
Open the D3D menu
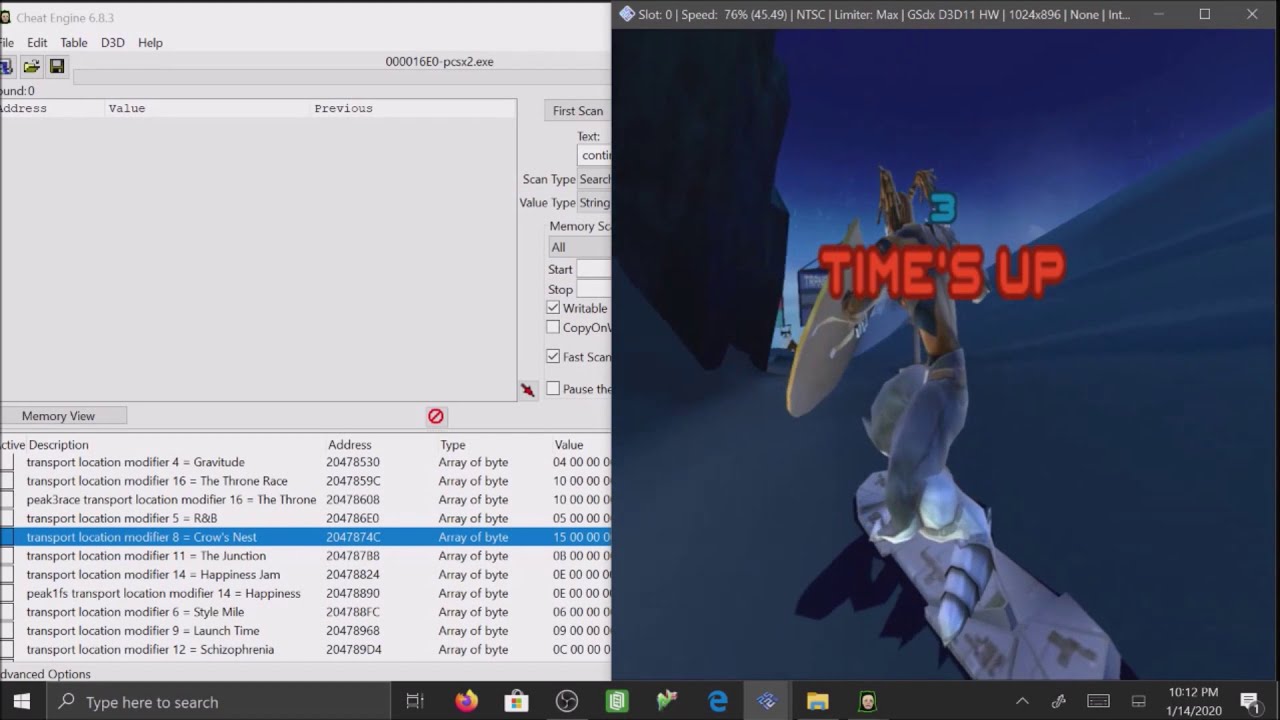click(x=113, y=43)
